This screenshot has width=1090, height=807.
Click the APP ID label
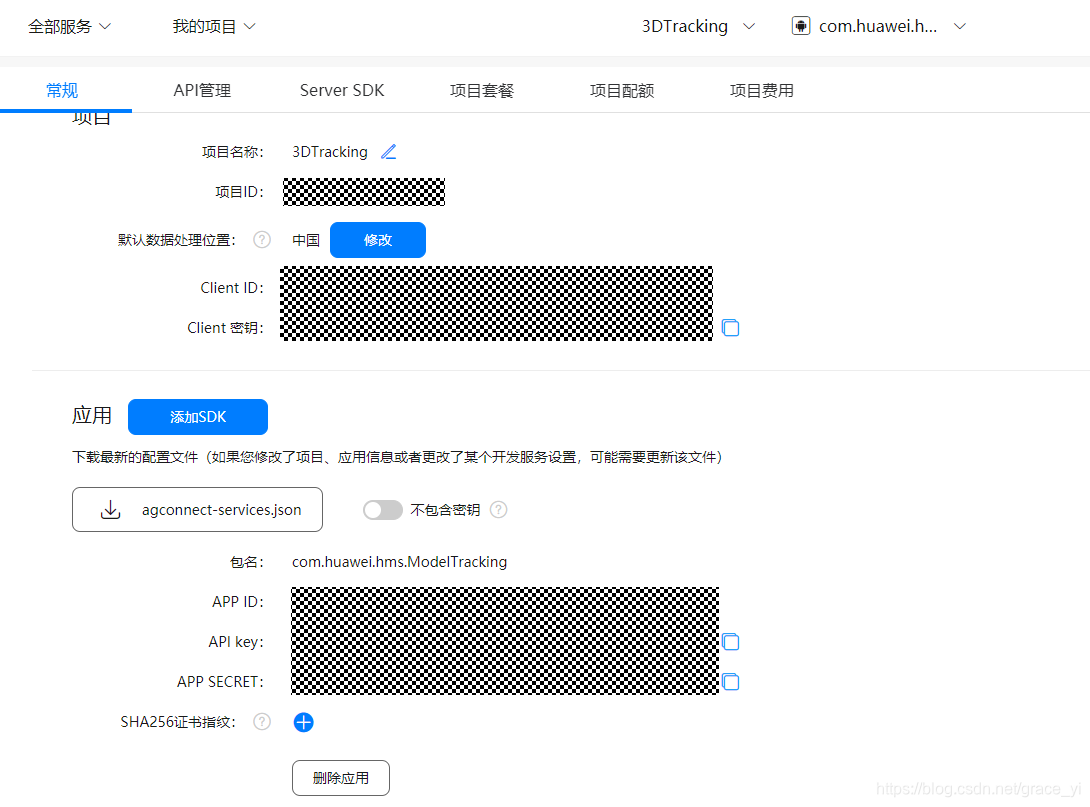[x=238, y=602]
